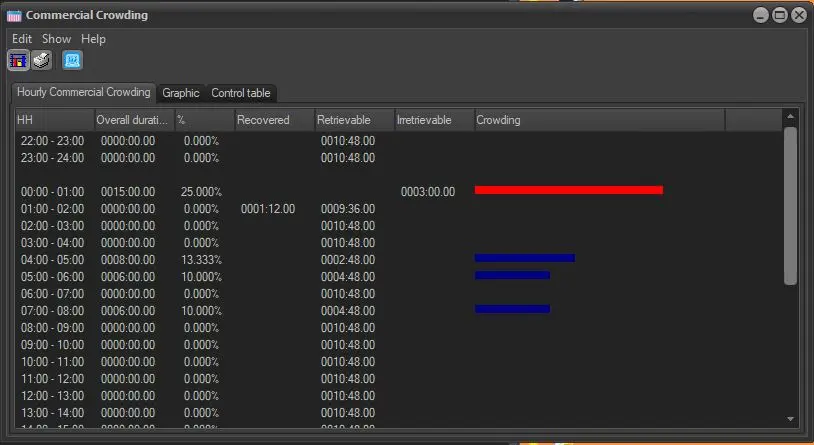Viewport: 814px width, 445px height.
Task: Minimize the Commercial Crowding window
Action: (761, 15)
